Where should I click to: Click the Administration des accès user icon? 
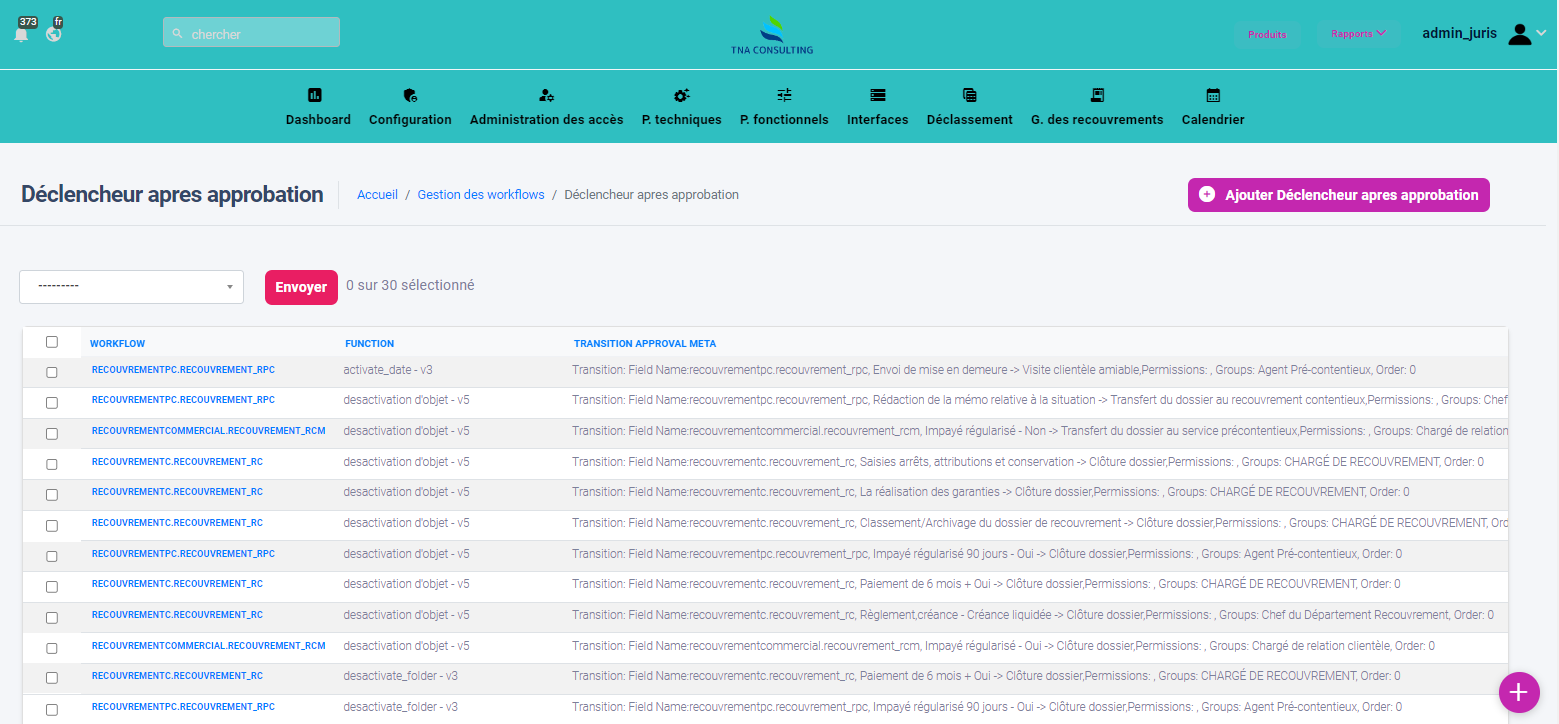pos(546,95)
